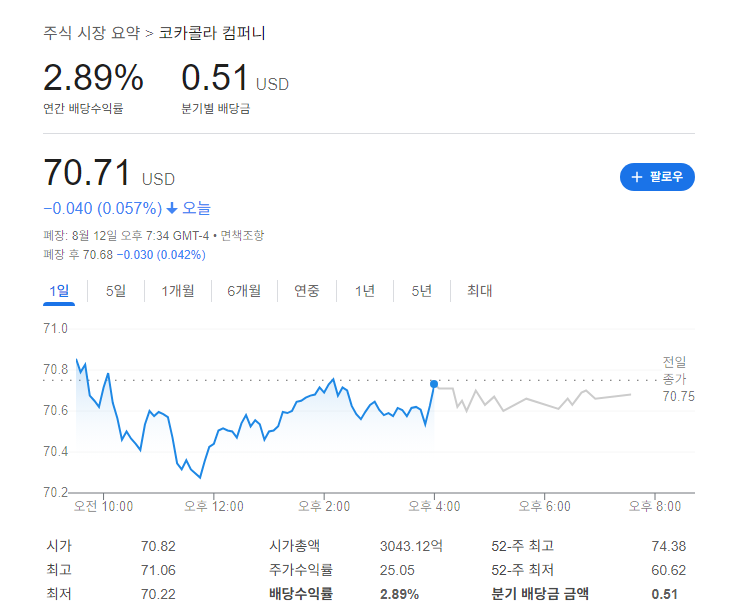Click the 분기별 배당금 caption
Screen dimensions: 739x615
(x=216, y=109)
